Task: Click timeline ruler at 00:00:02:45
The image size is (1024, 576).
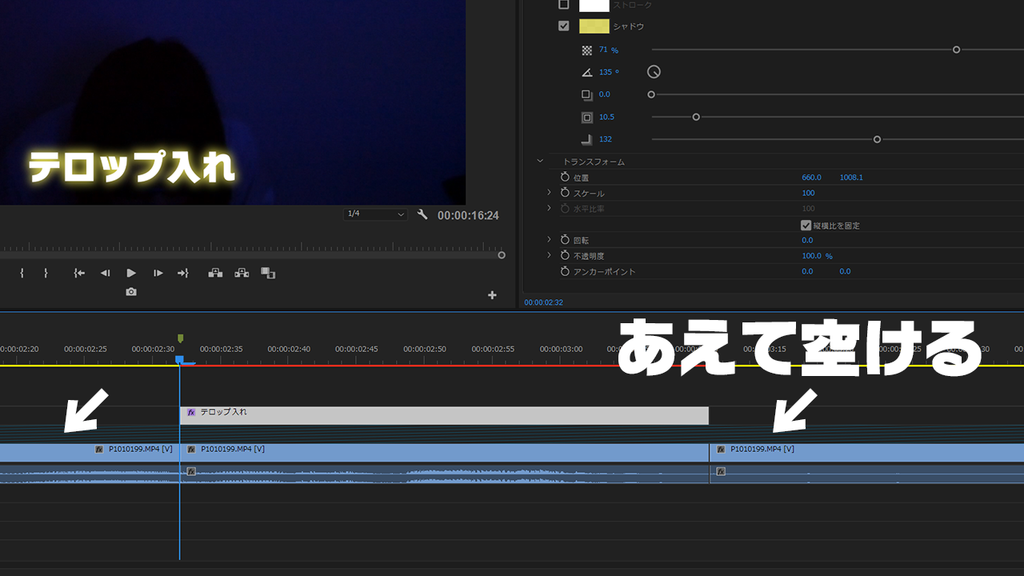Action: pos(357,349)
